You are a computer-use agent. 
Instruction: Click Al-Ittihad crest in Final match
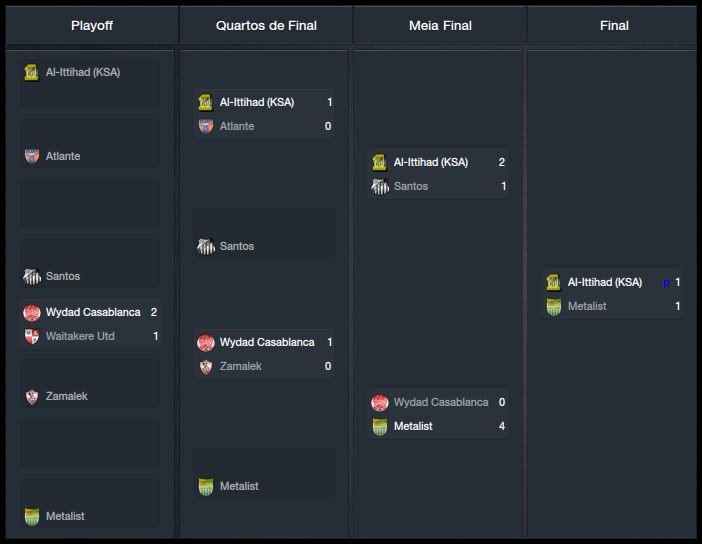(x=553, y=282)
